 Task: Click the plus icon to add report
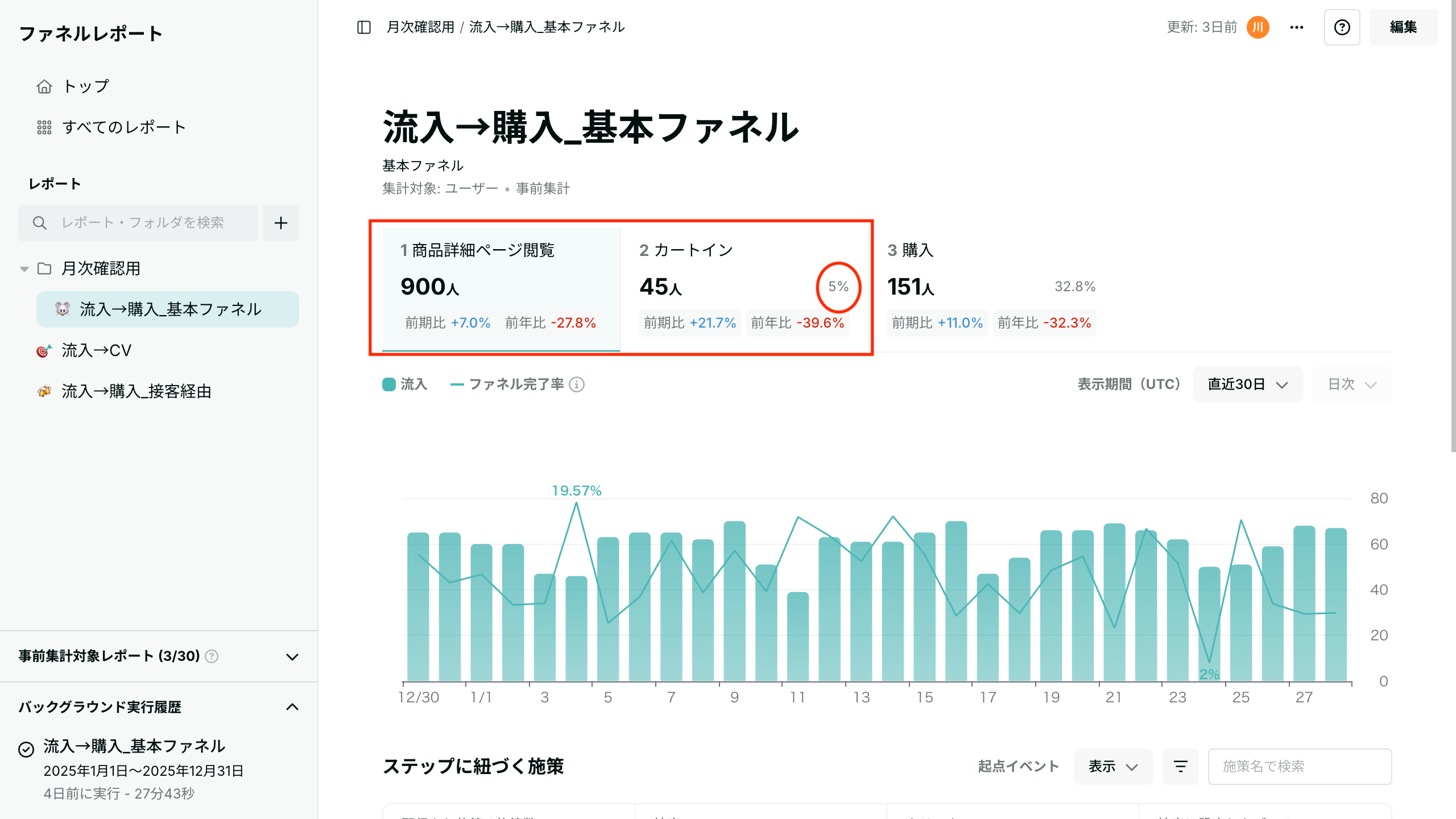coord(281,223)
